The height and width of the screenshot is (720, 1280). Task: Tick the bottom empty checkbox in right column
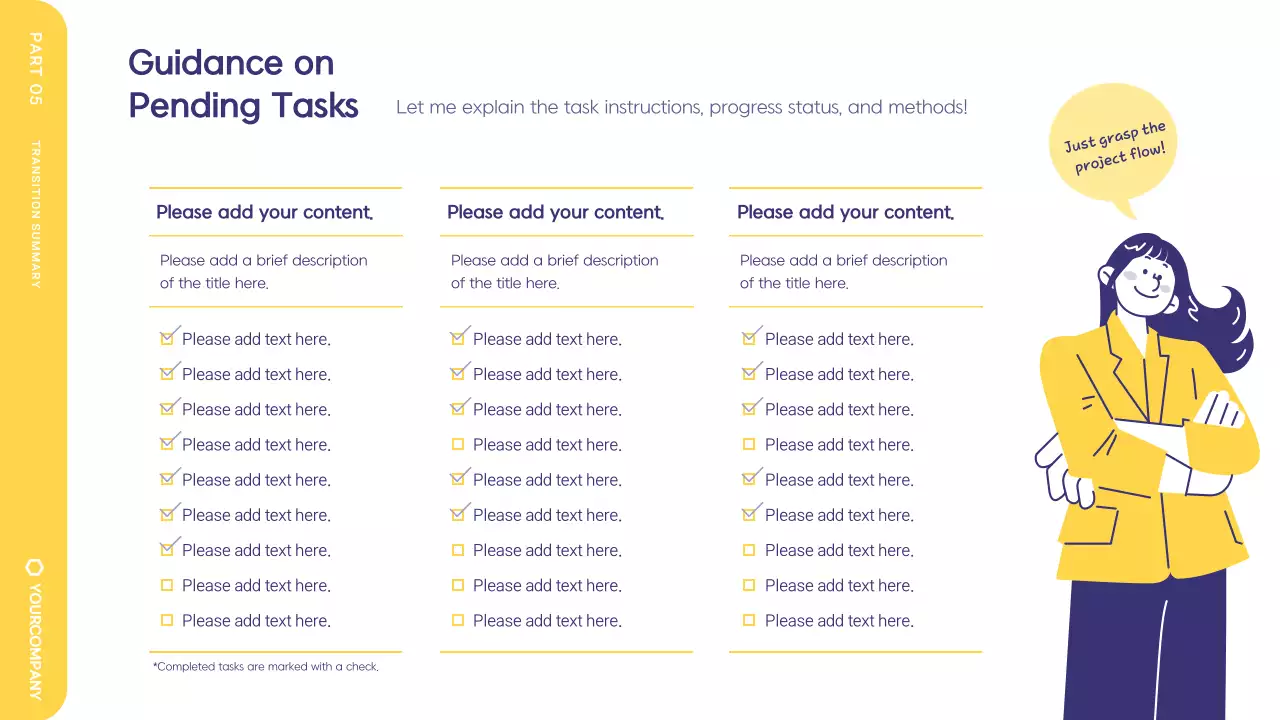pos(749,620)
